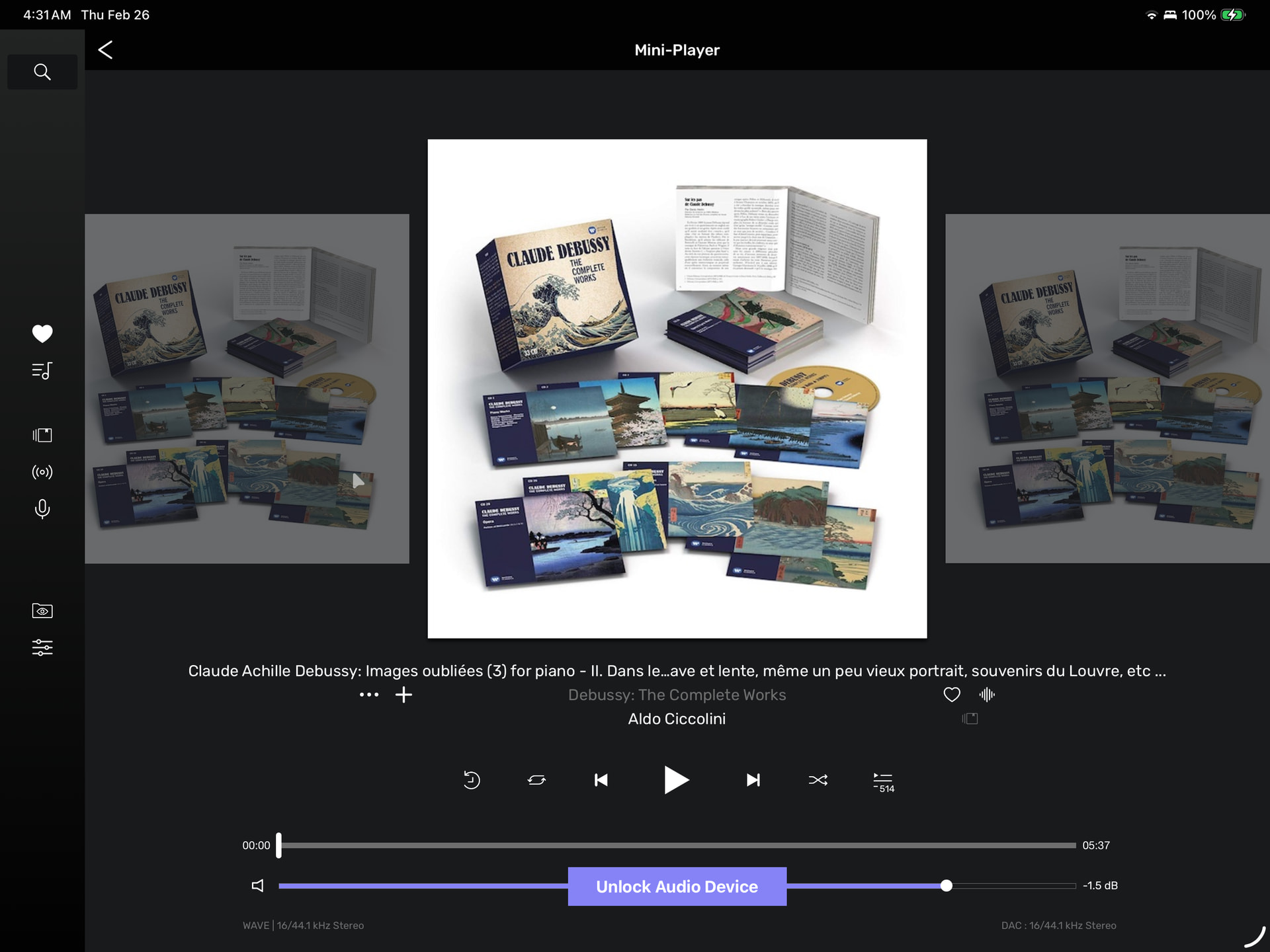Play the current track

(675, 780)
